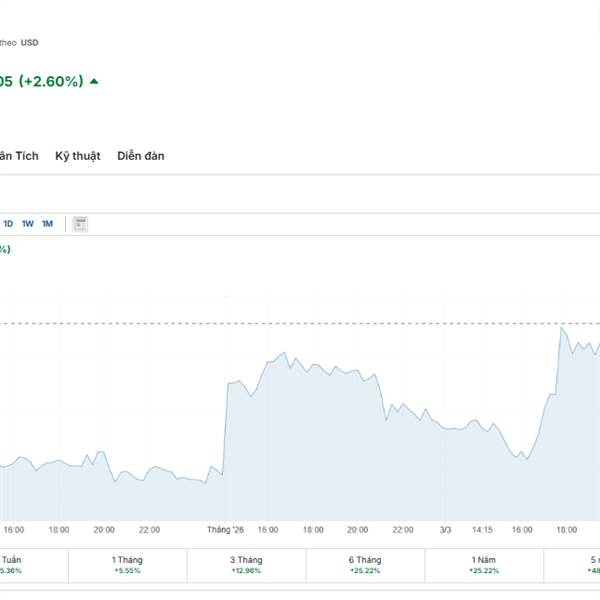Image resolution: width=600 pixels, height=600 pixels.
Task: Select the 1D chart interval
Action: coord(8,223)
